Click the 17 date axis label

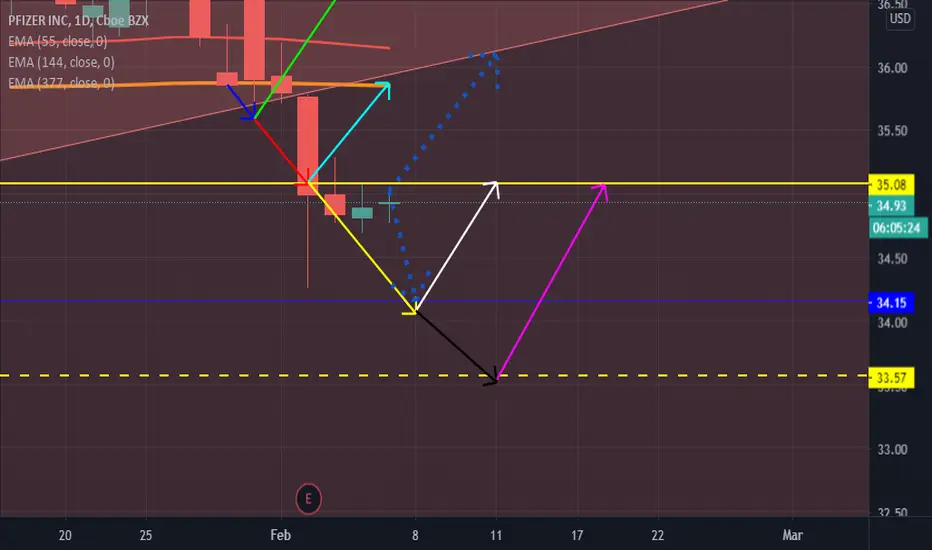tap(577, 535)
